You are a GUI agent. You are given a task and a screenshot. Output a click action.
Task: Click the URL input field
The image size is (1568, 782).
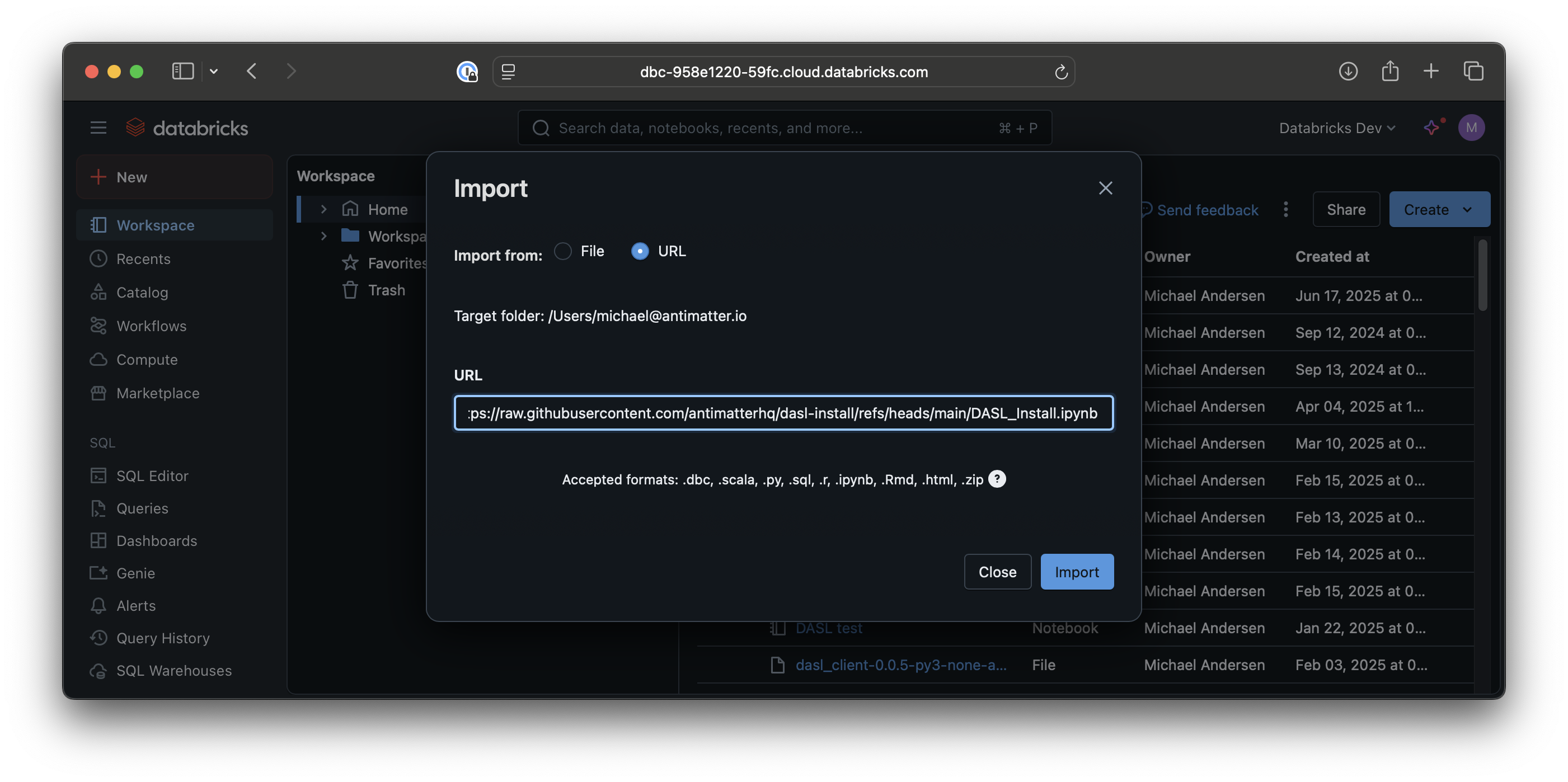point(783,413)
